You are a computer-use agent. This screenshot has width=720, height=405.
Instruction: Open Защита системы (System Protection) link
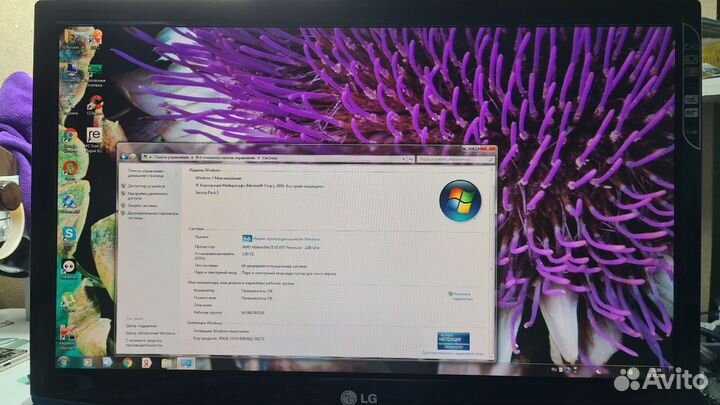point(146,205)
